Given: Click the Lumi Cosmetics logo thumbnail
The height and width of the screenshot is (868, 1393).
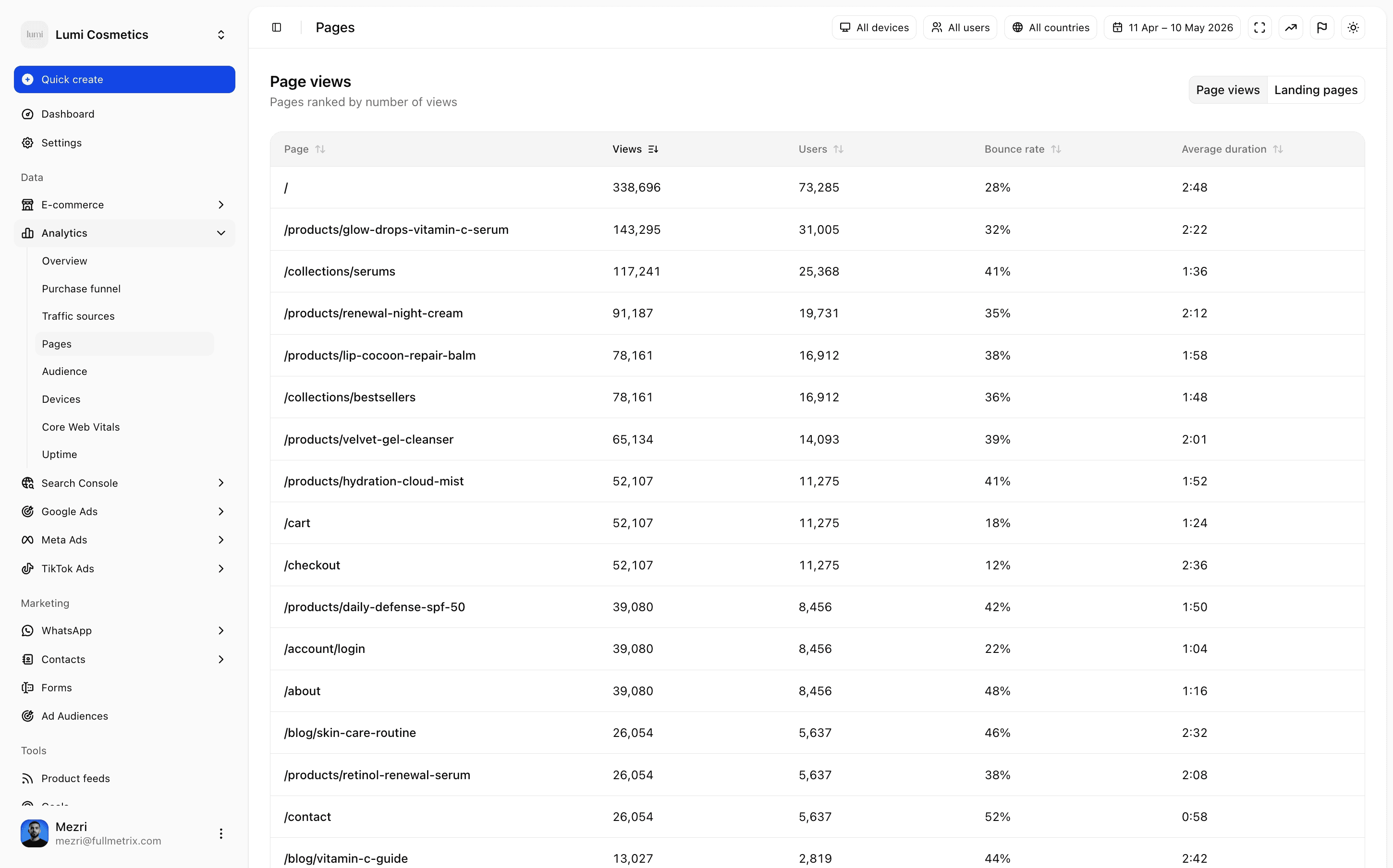Looking at the screenshot, I should [x=35, y=35].
